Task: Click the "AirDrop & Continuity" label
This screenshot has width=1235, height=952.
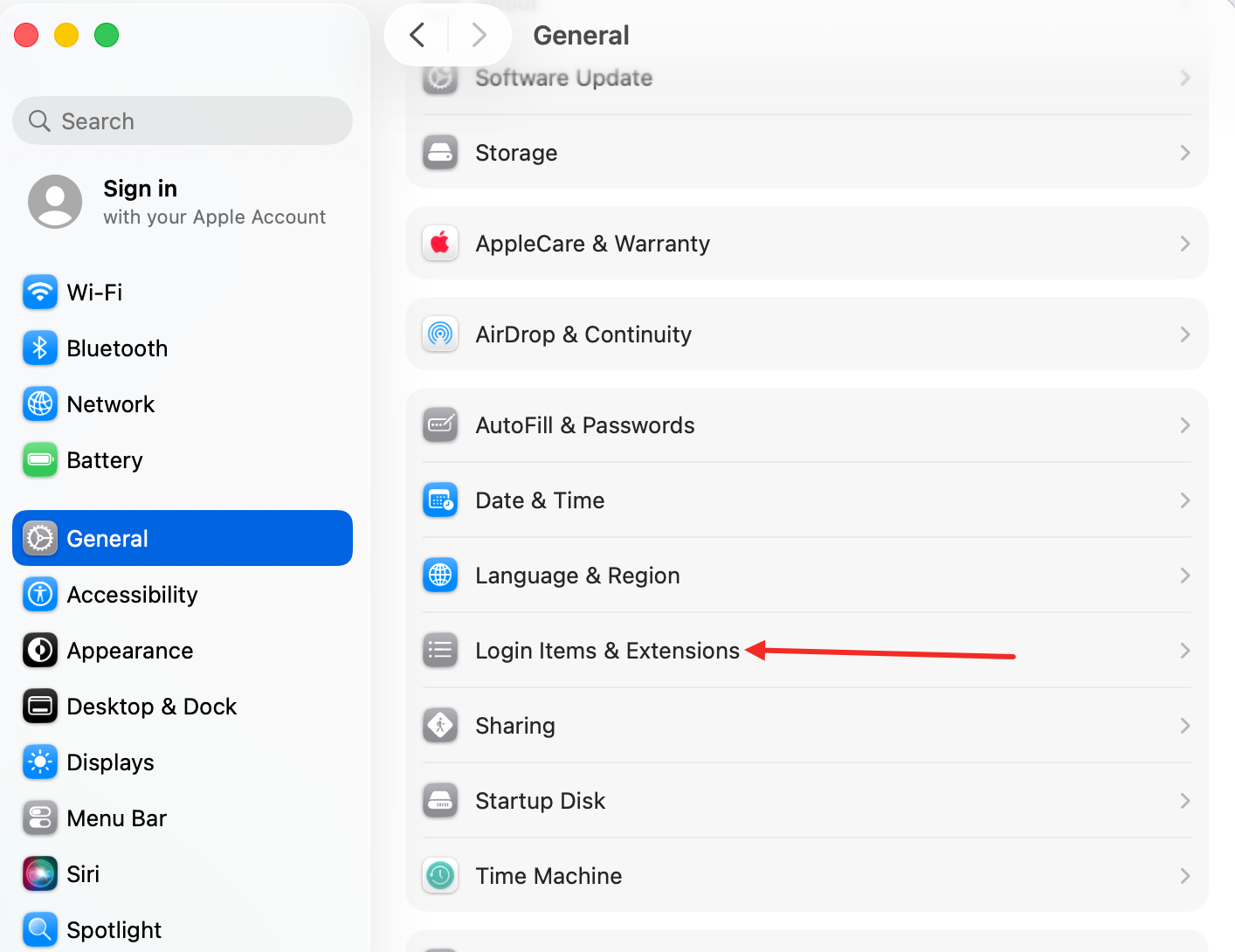Action: tap(583, 335)
